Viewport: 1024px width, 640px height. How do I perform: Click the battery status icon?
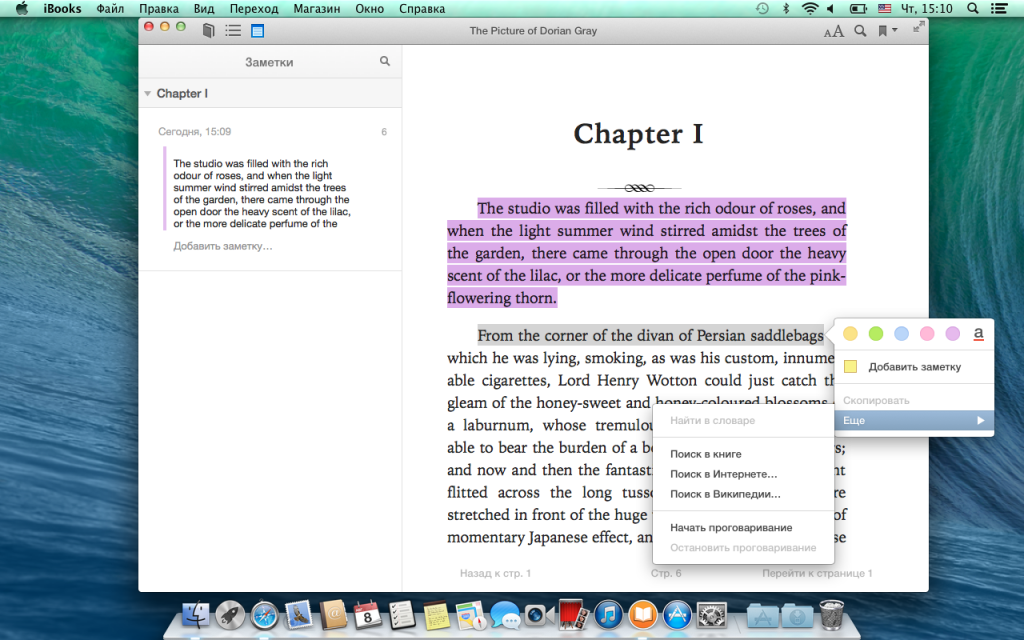coord(858,8)
